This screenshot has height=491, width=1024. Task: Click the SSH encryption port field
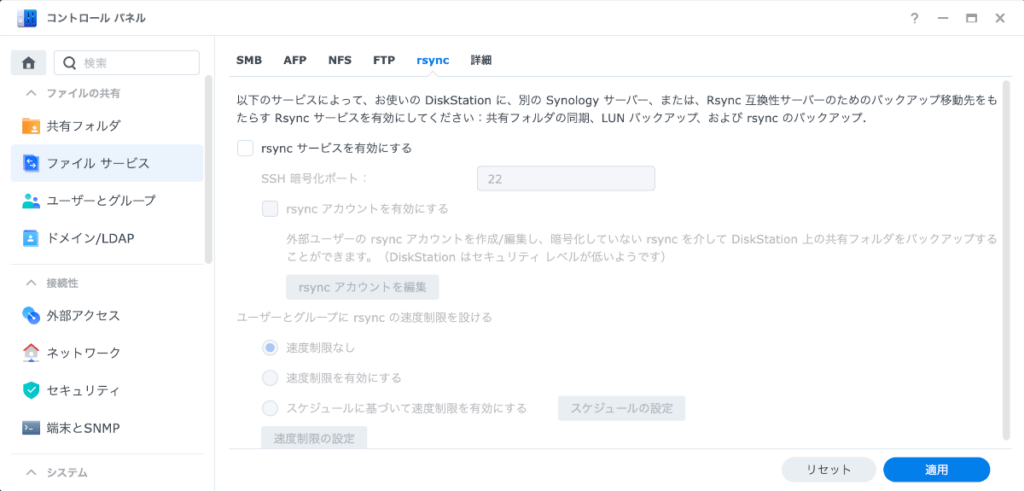566,178
